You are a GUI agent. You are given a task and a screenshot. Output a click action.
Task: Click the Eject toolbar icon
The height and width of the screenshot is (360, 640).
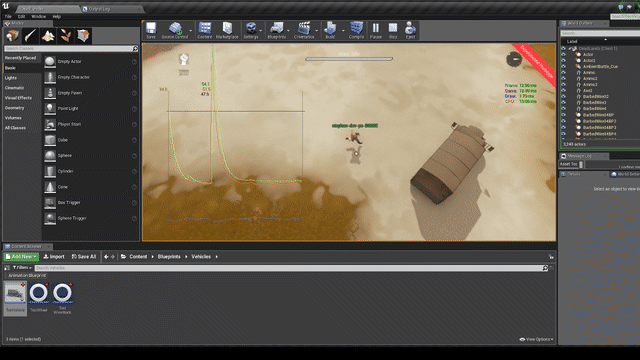pos(410,29)
